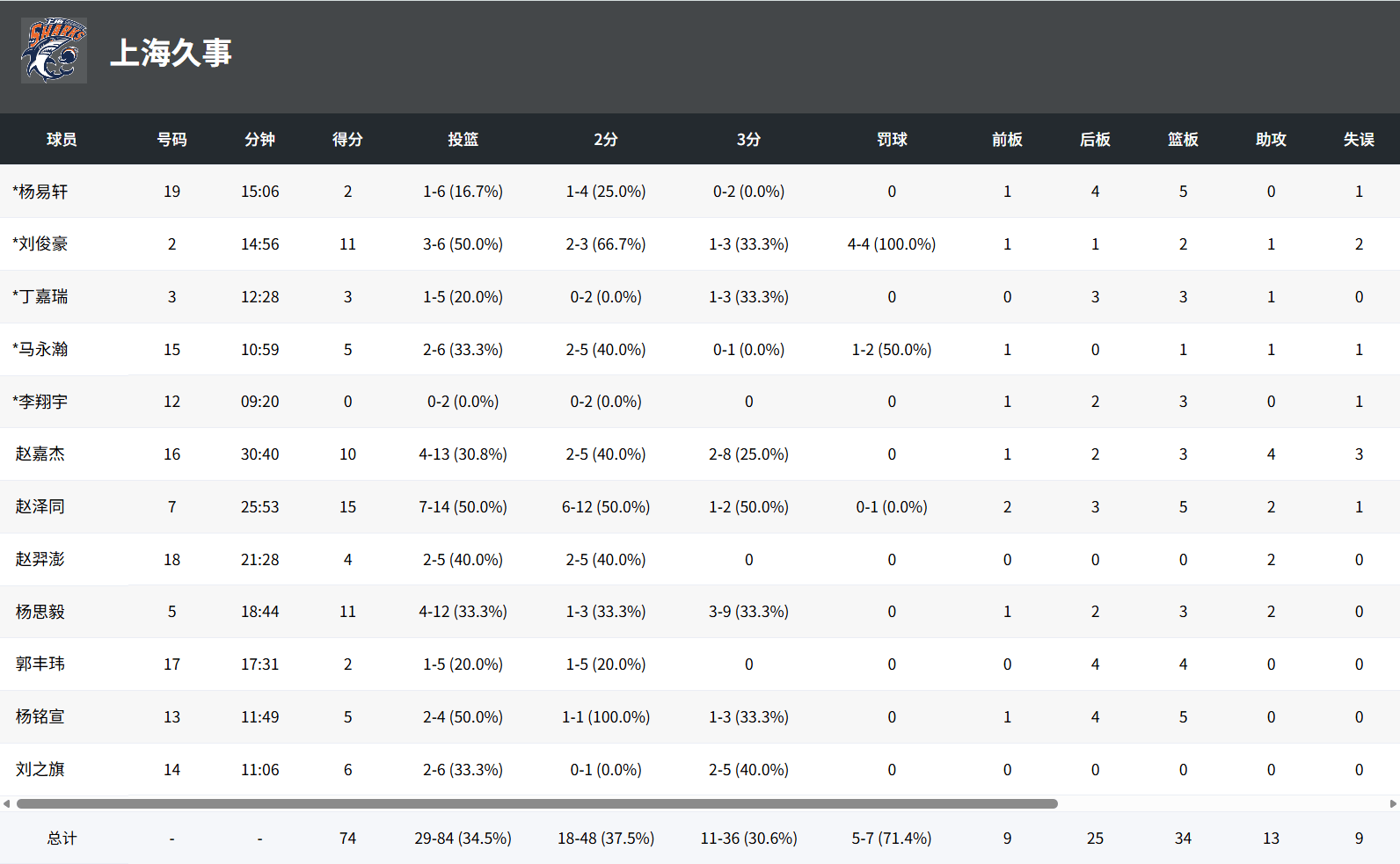The width and height of the screenshot is (1400, 864).
Task: Click total defensive rebounds value 25
Action: coord(1095,839)
